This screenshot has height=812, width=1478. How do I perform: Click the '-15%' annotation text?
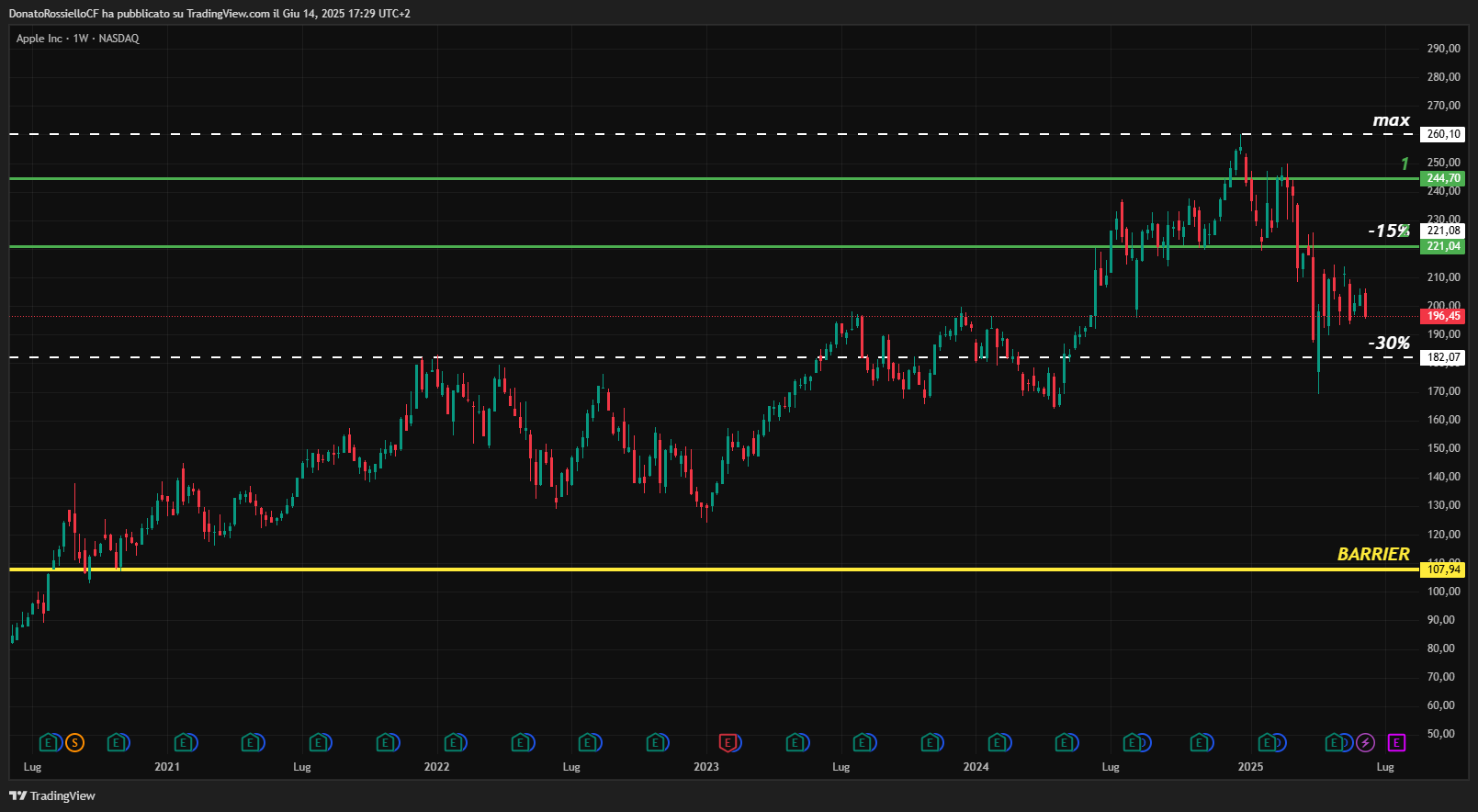click(1388, 231)
